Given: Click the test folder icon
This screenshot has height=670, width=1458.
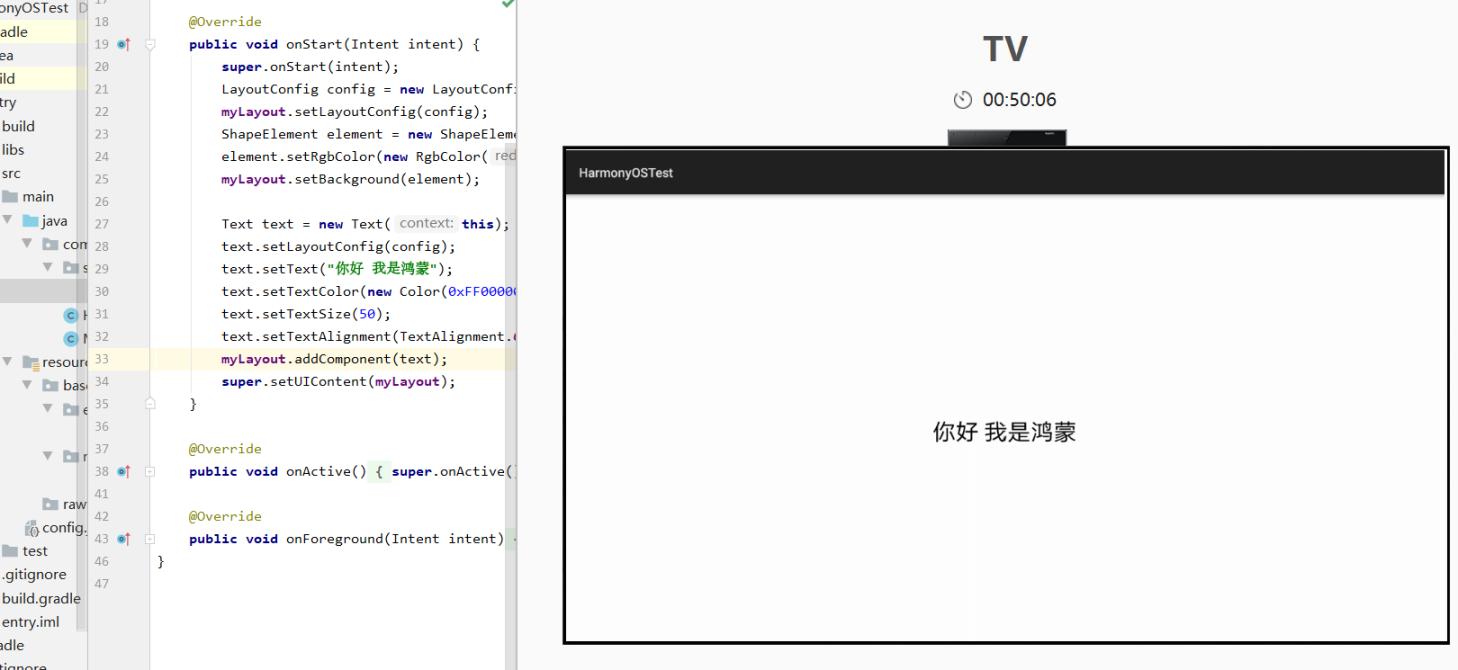Looking at the screenshot, I should tap(9, 551).
